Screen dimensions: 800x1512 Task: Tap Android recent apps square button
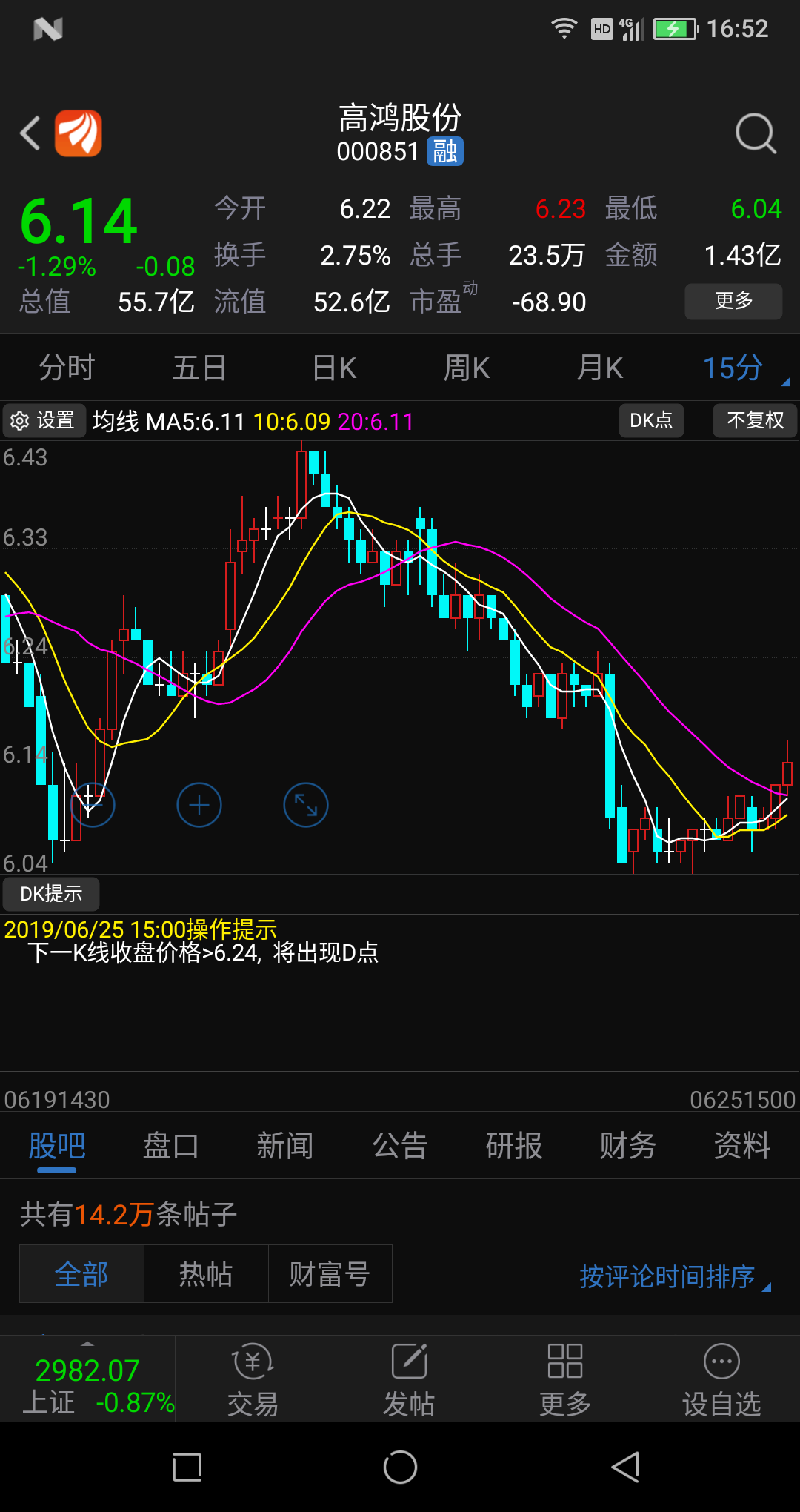187,1468
